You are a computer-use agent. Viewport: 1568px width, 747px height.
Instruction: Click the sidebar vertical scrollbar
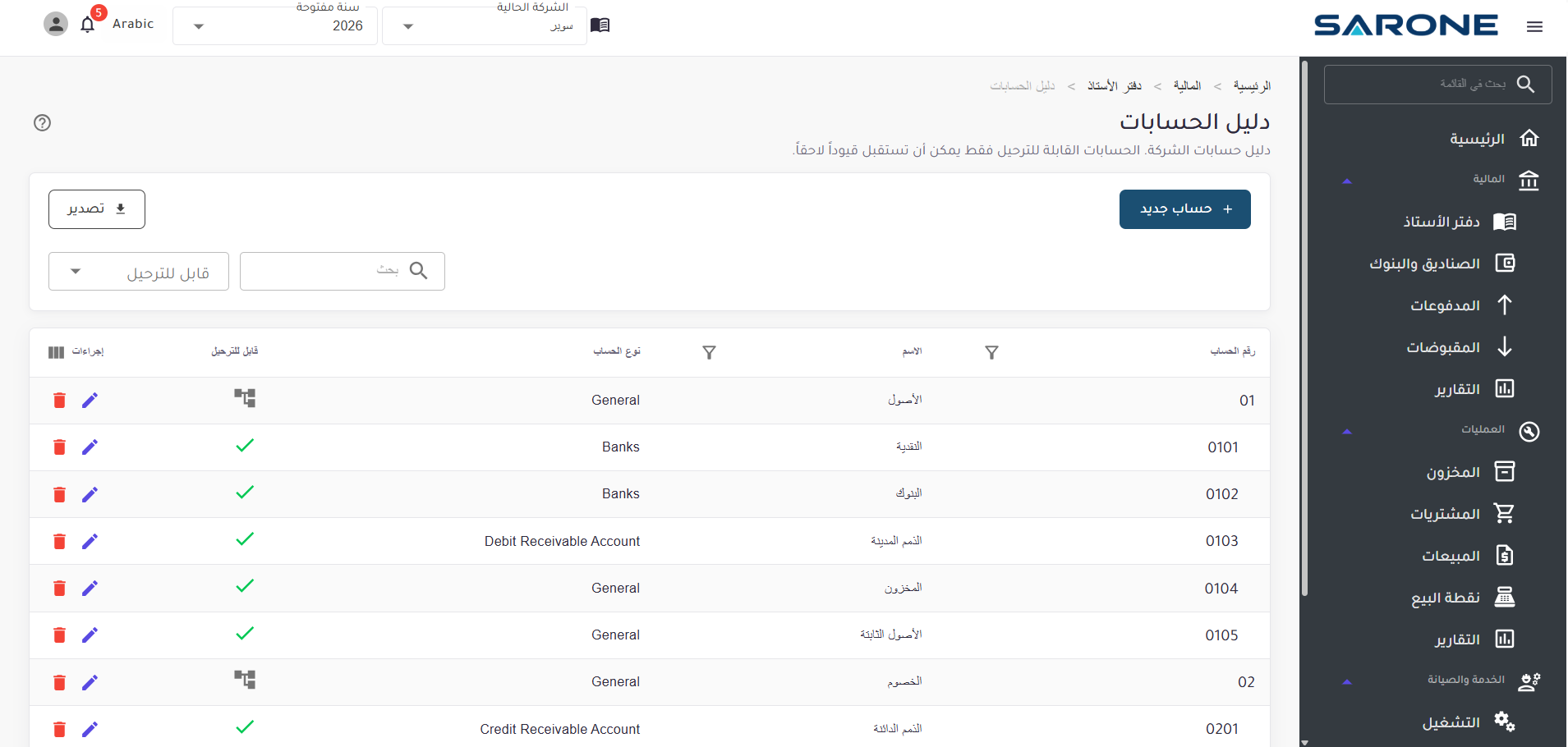click(x=1304, y=328)
